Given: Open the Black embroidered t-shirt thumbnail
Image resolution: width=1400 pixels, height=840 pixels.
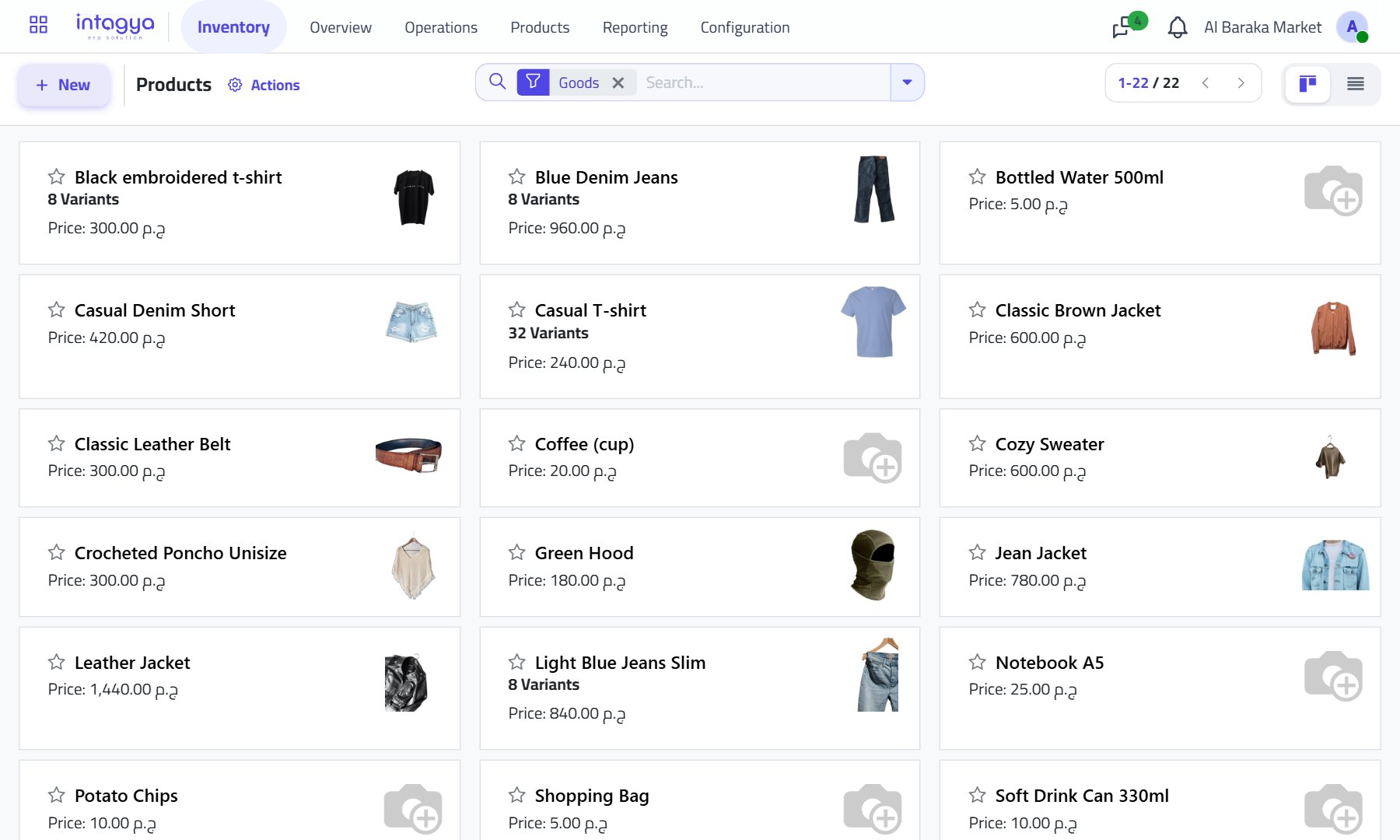Looking at the screenshot, I should [x=414, y=198].
